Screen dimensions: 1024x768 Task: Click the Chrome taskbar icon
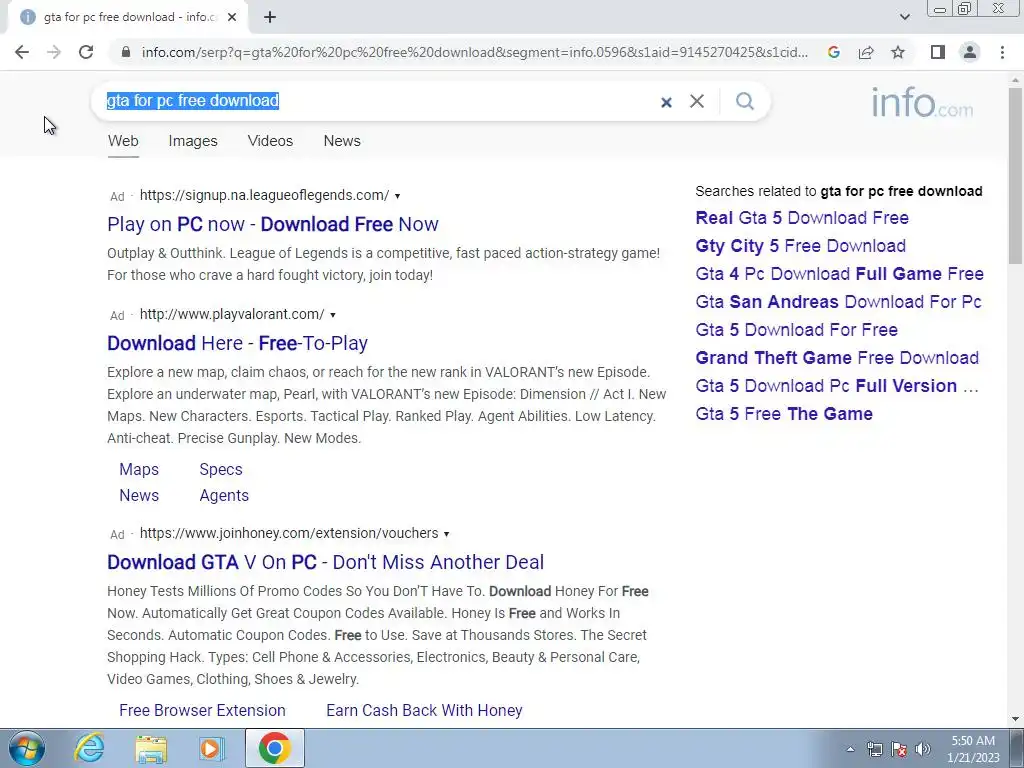pos(275,748)
